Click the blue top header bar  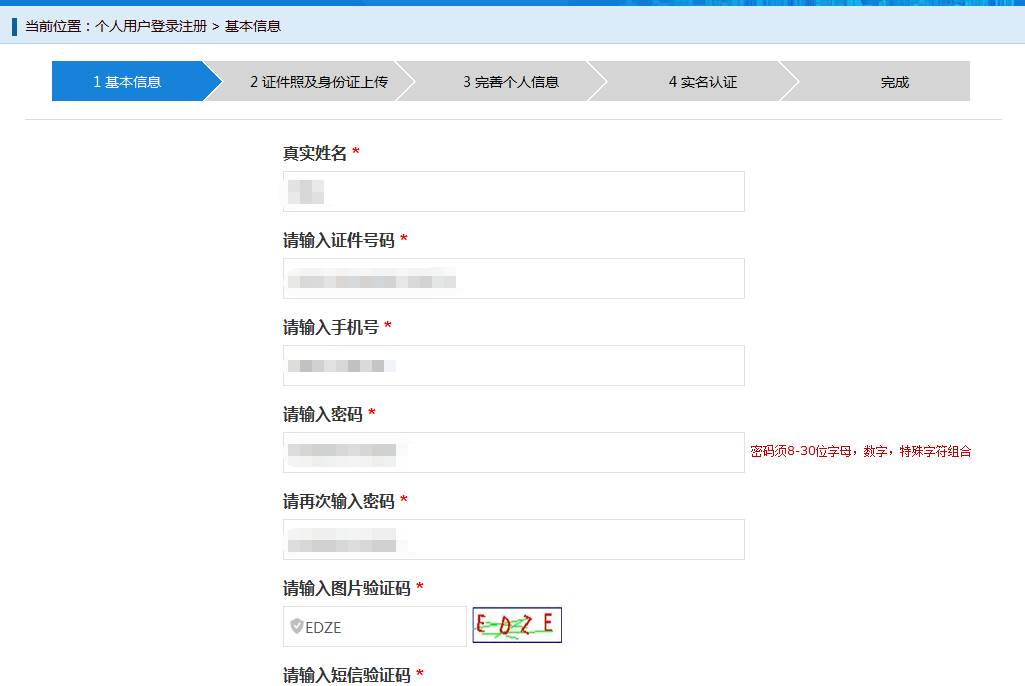[x=512, y=4]
